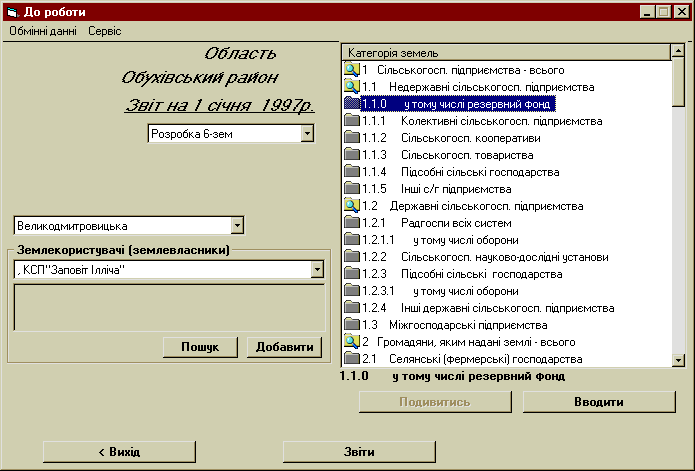Click the Пошук button
Viewport: 695px width, 471px height.
coord(200,347)
